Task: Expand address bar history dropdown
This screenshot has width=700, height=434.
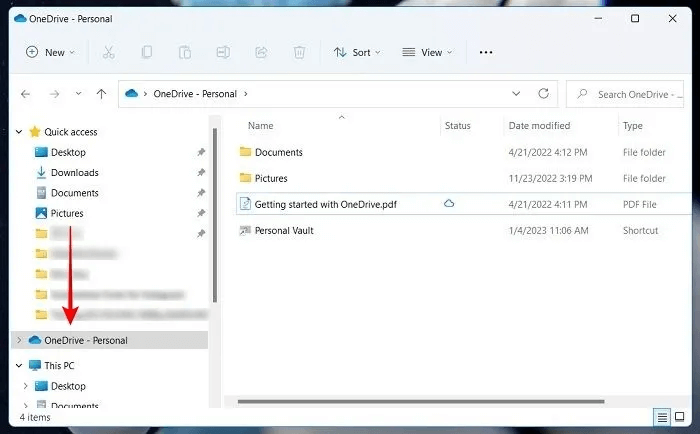Action: click(x=516, y=94)
